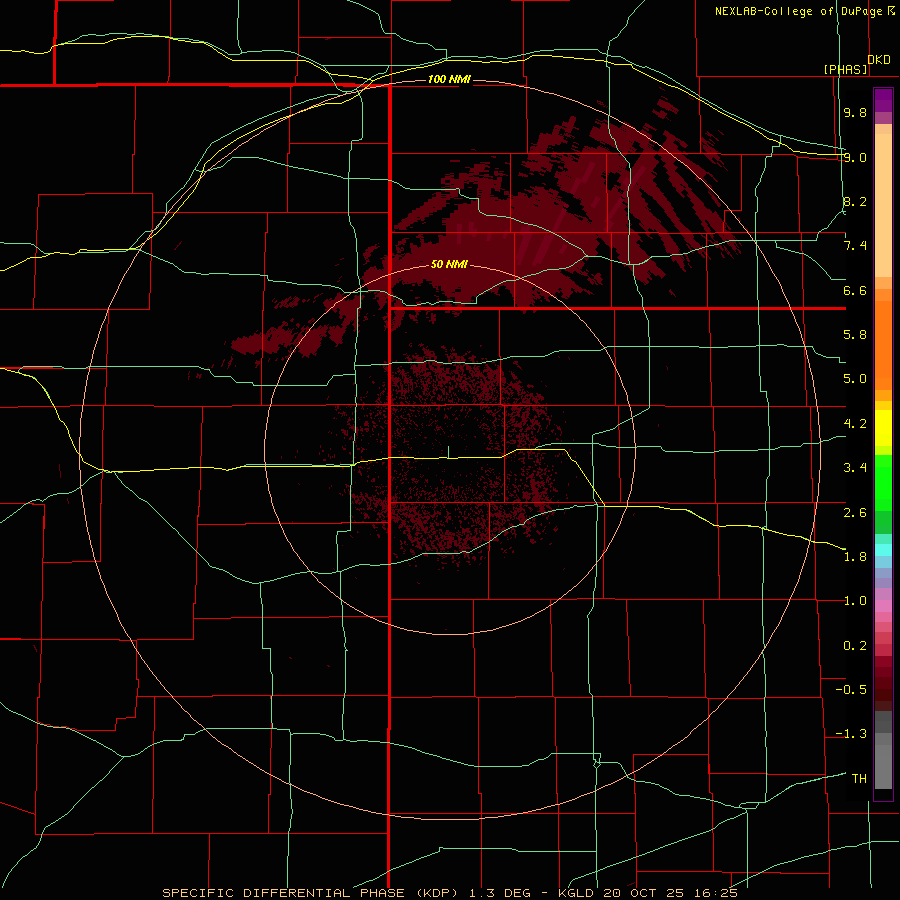This screenshot has height=900, width=900.
Task: Click the DKD product label
Action: coord(879,60)
